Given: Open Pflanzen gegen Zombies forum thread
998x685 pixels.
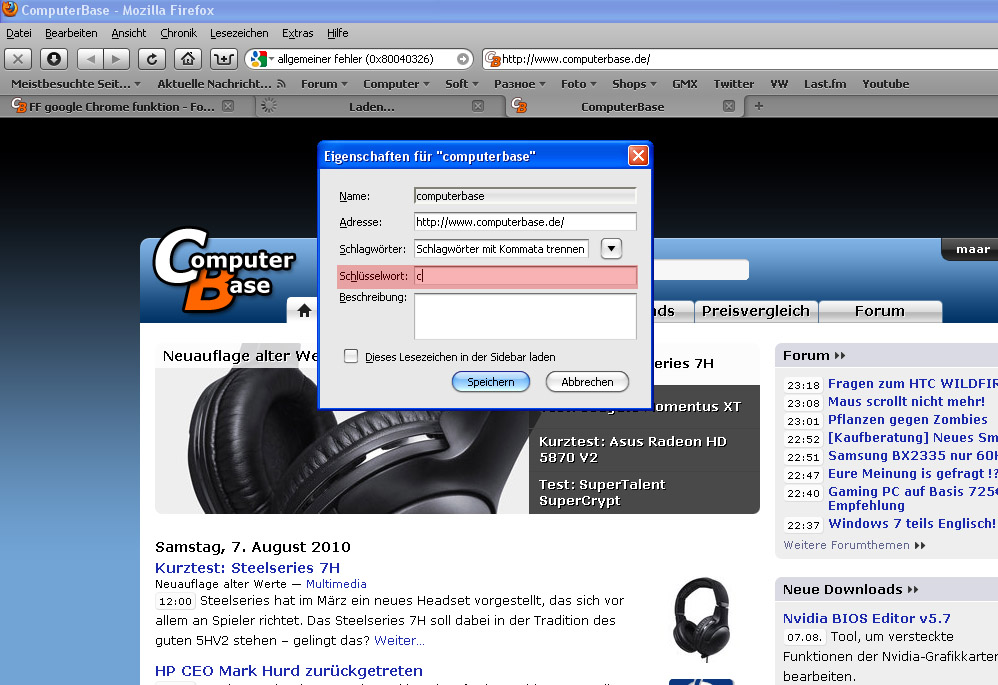Looking at the screenshot, I should (x=908, y=420).
